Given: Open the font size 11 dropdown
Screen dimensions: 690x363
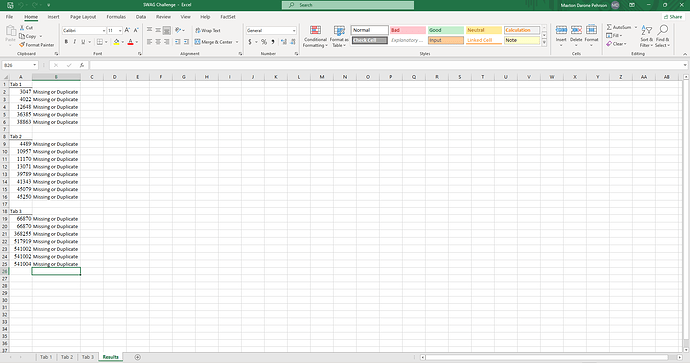Looking at the screenshot, I should tap(120, 31).
